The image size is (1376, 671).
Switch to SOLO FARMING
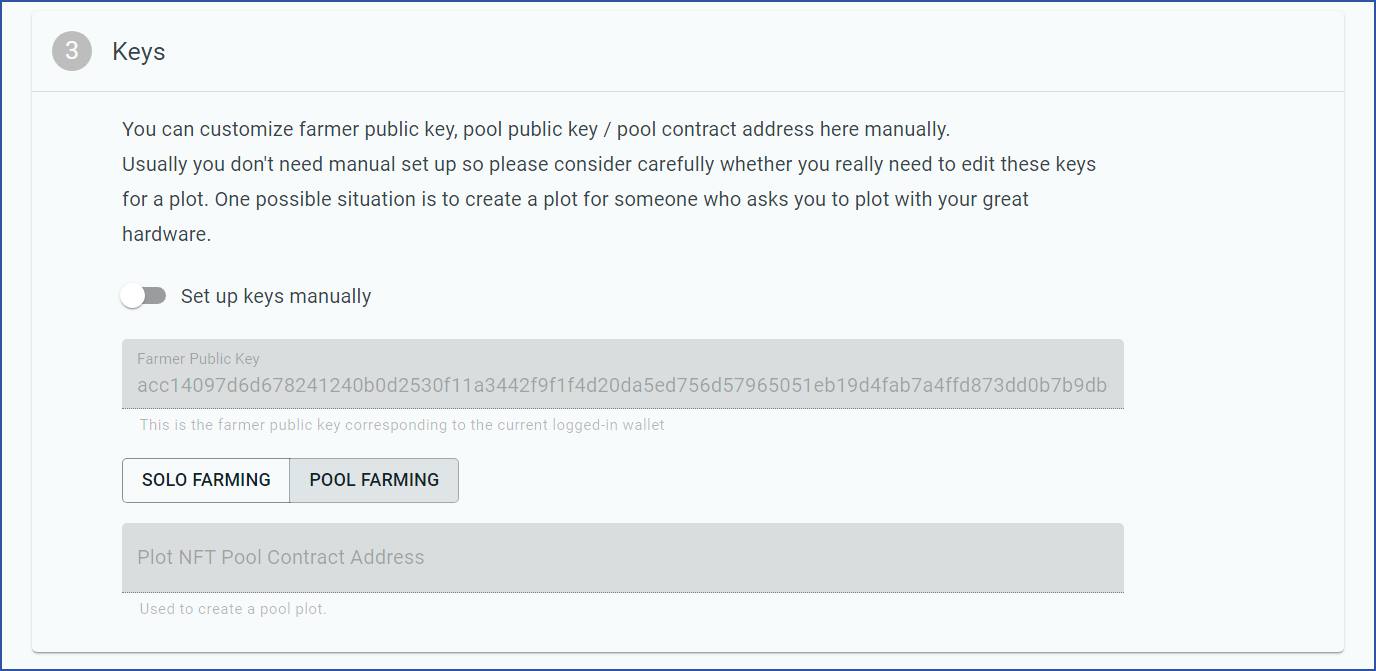(x=206, y=480)
